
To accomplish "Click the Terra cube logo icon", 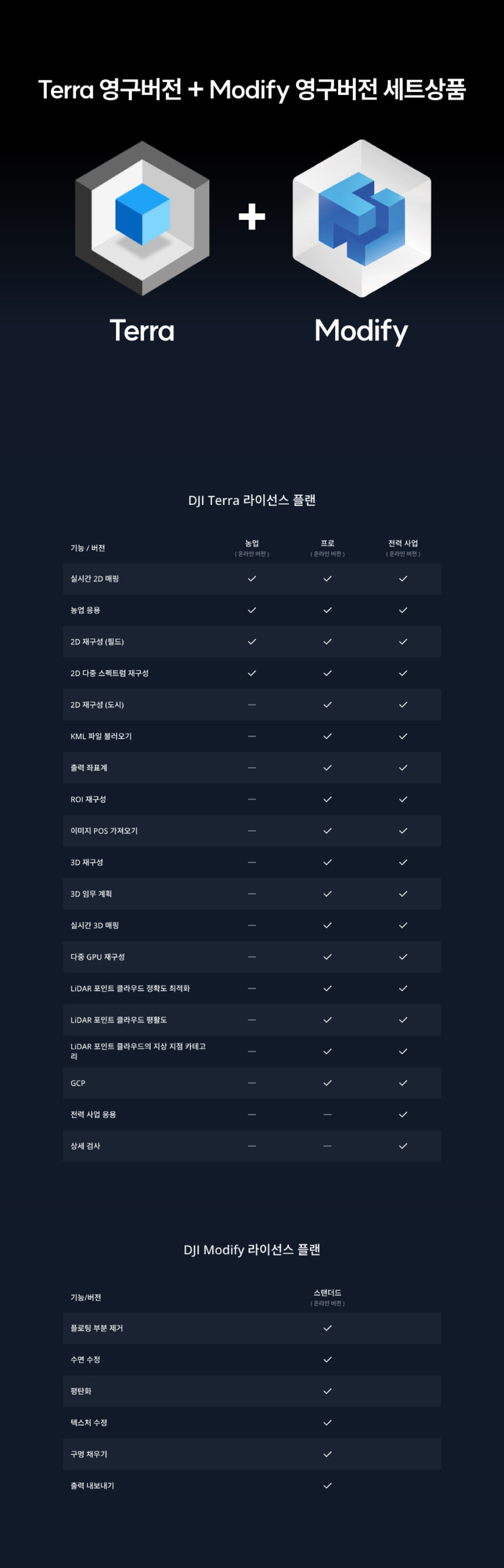I will click(142, 217).
